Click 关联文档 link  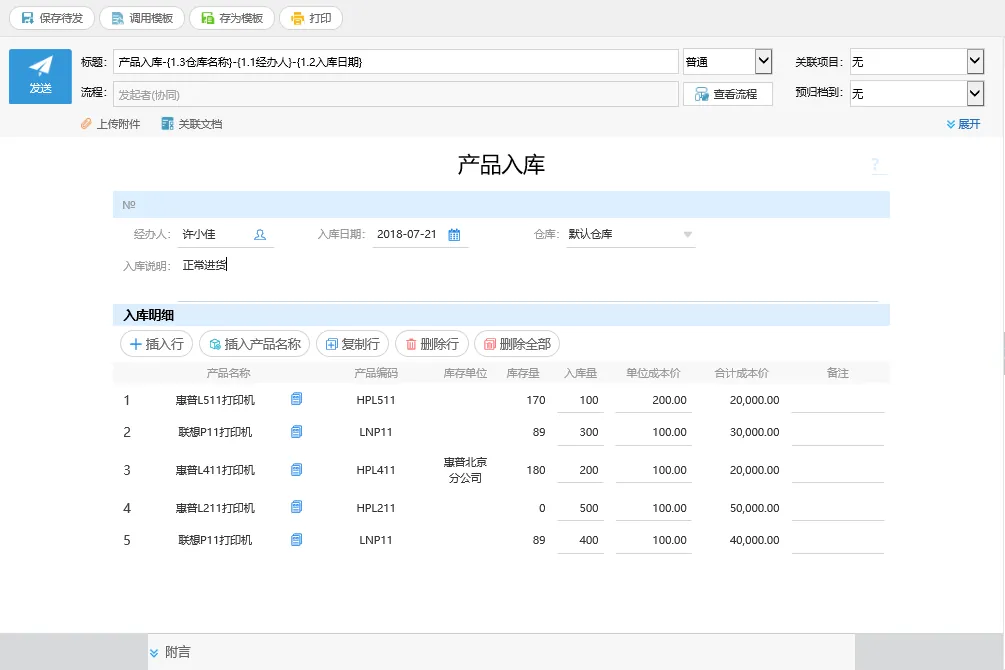point(192,124)
